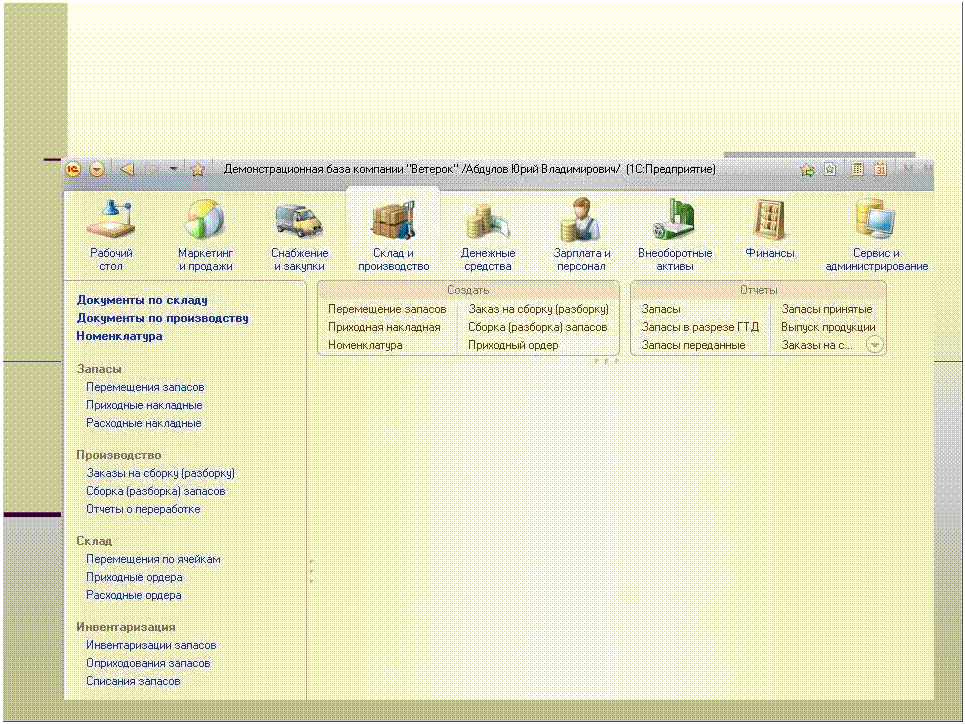Open the main menu round dropdown button
The height and width of the screenshot is (724, 965).
pyautogui.click(x=97, y=169)
